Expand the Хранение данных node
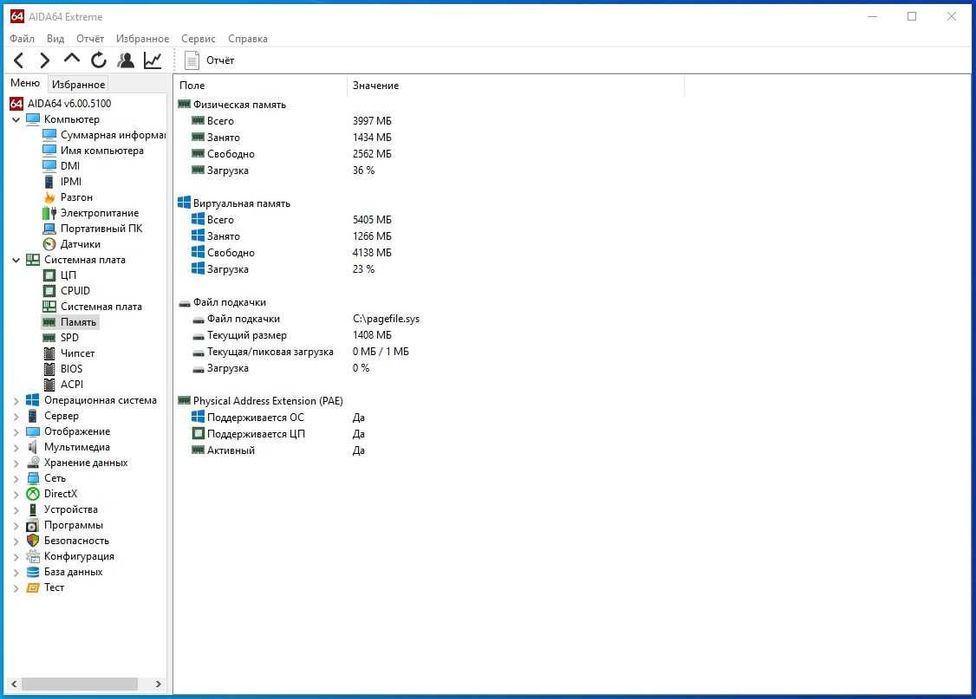Image resolution: width=976 pixels, height=699 pixels. tap(16, 463)
